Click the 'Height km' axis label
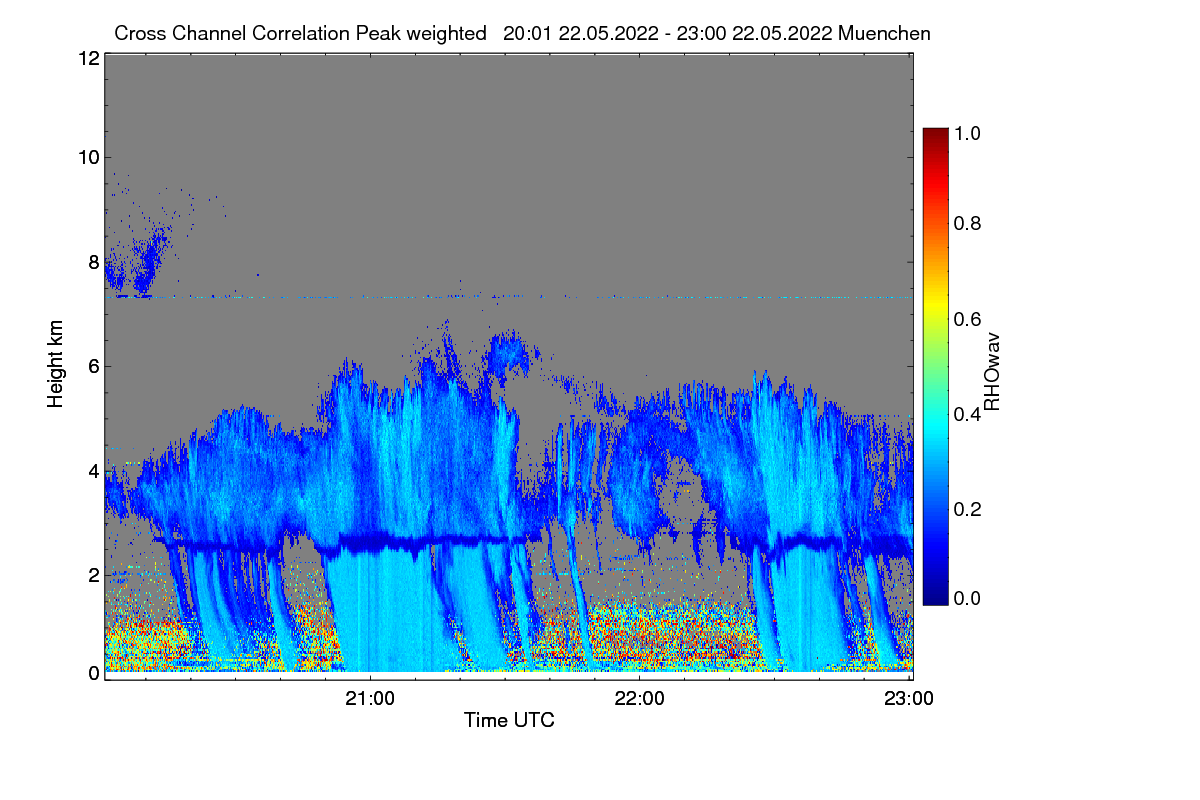Viewport: 1200px width, 800px height. 56,362
